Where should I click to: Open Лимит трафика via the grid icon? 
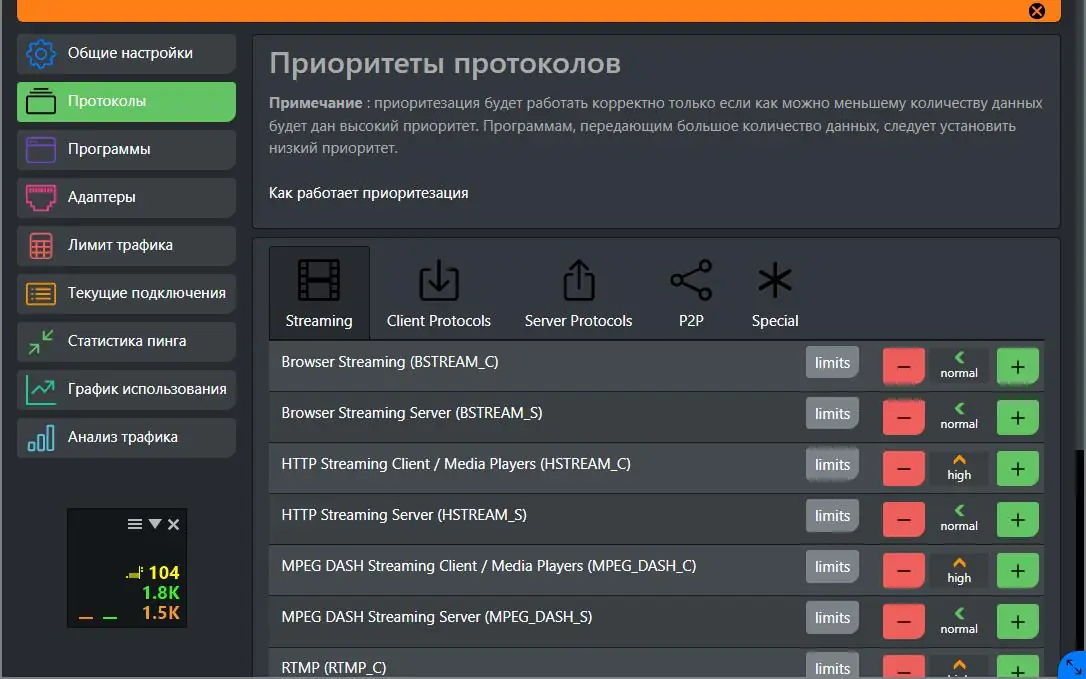coord(40,245)
